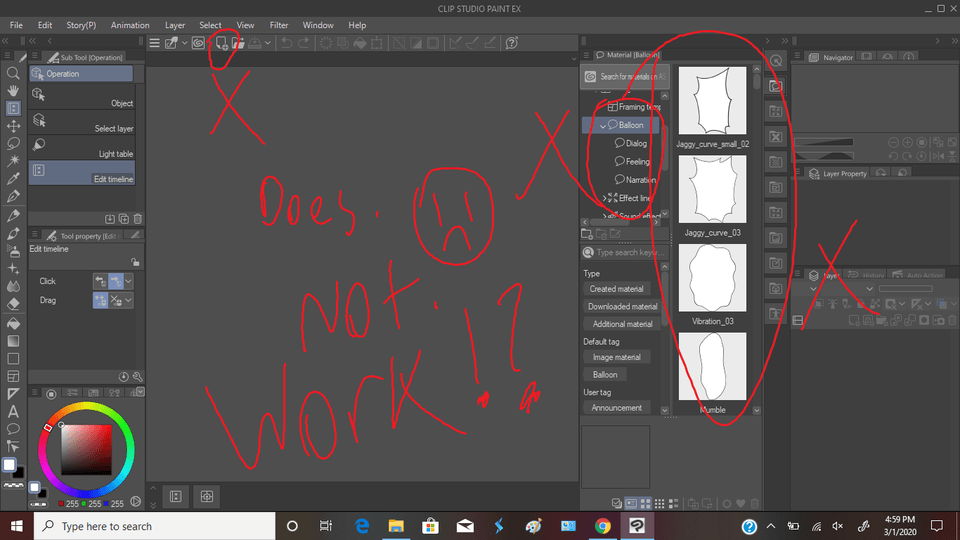Open the Layer menu
The width and height of the screenshot is (960, 540).
(x=175, y=25)
